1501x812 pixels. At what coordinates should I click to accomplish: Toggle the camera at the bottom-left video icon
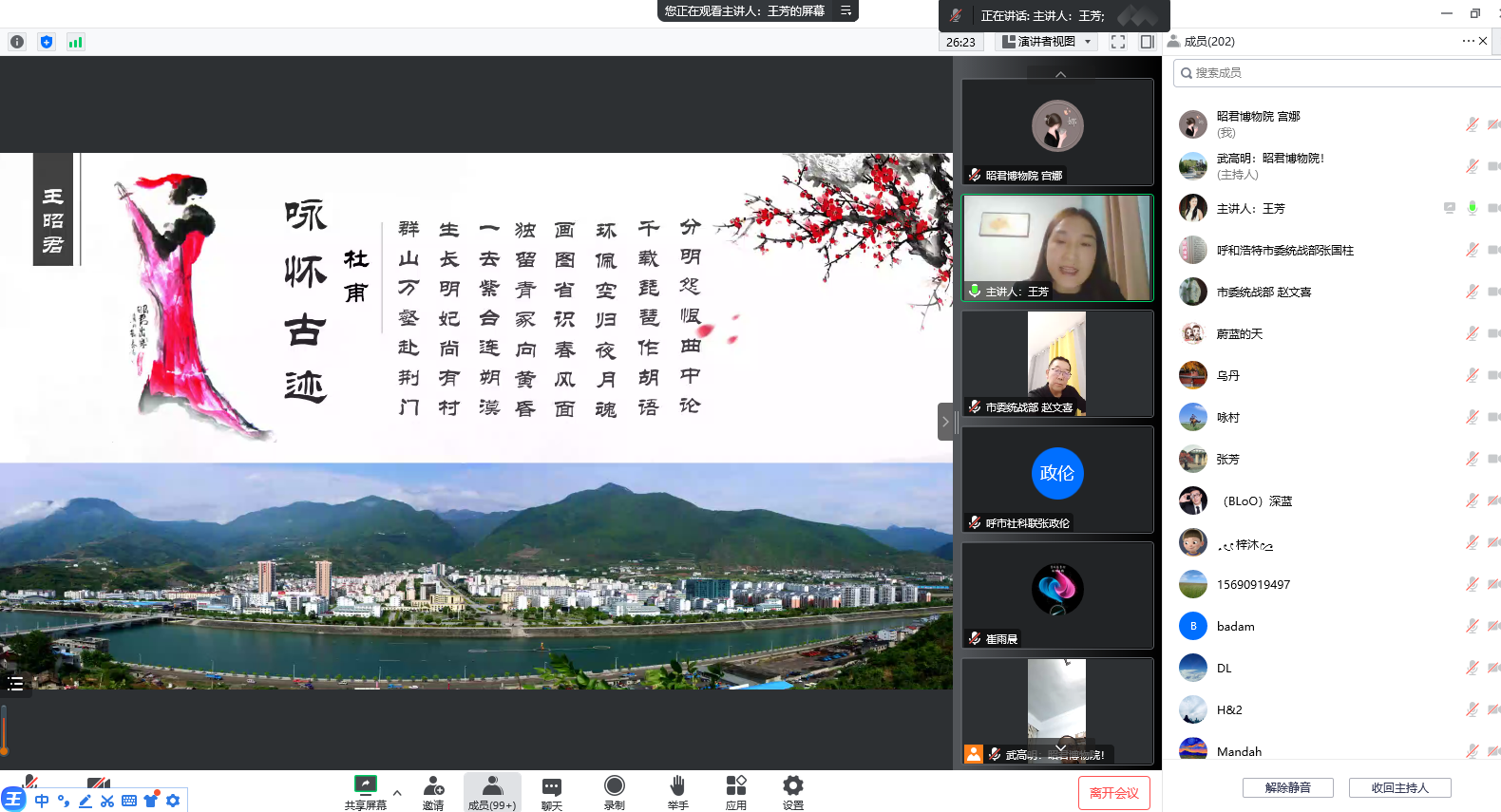(x=98, y=783)
